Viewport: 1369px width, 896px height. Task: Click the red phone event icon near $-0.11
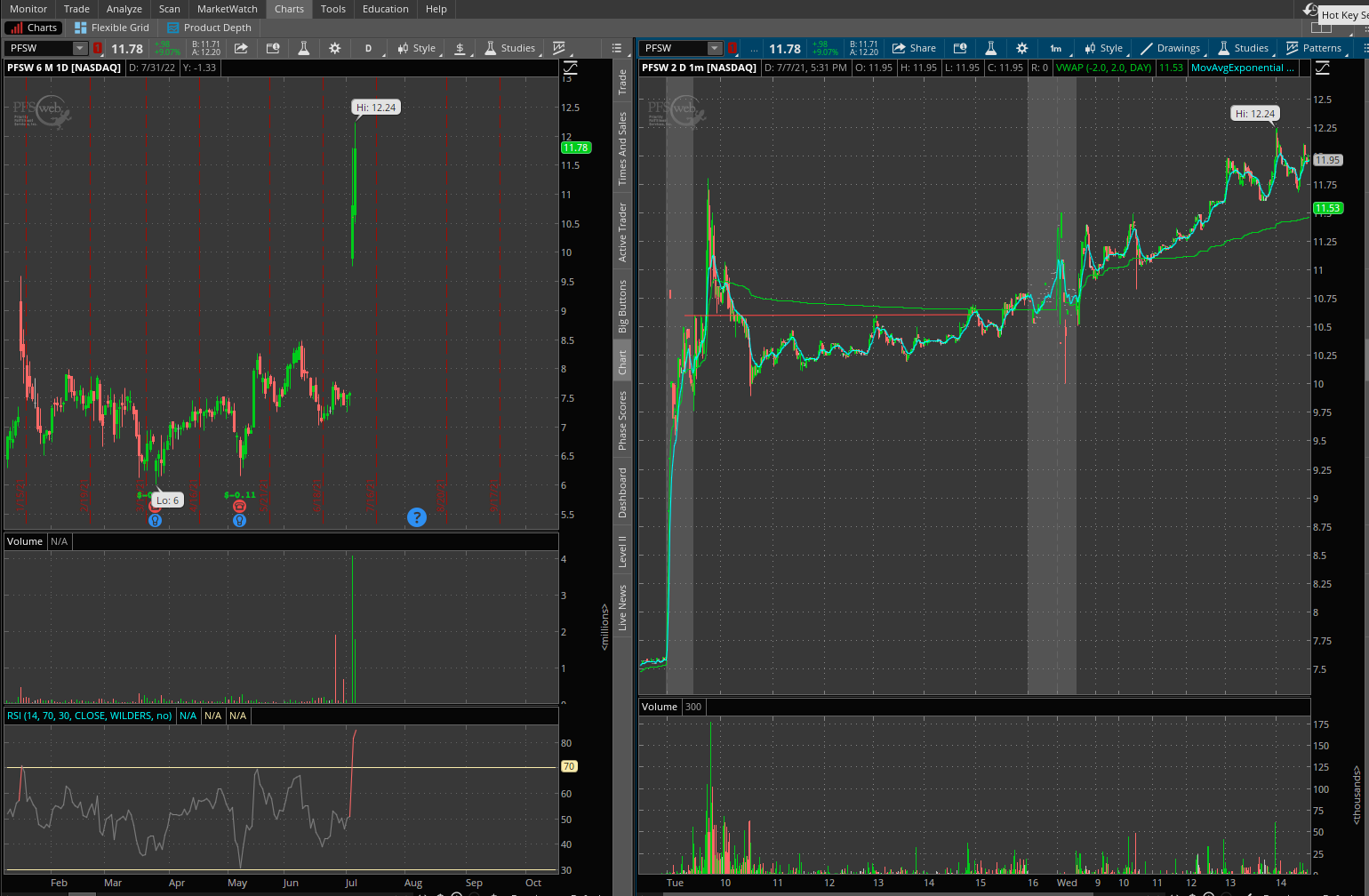pyautogui.click(x=239, y=507)
